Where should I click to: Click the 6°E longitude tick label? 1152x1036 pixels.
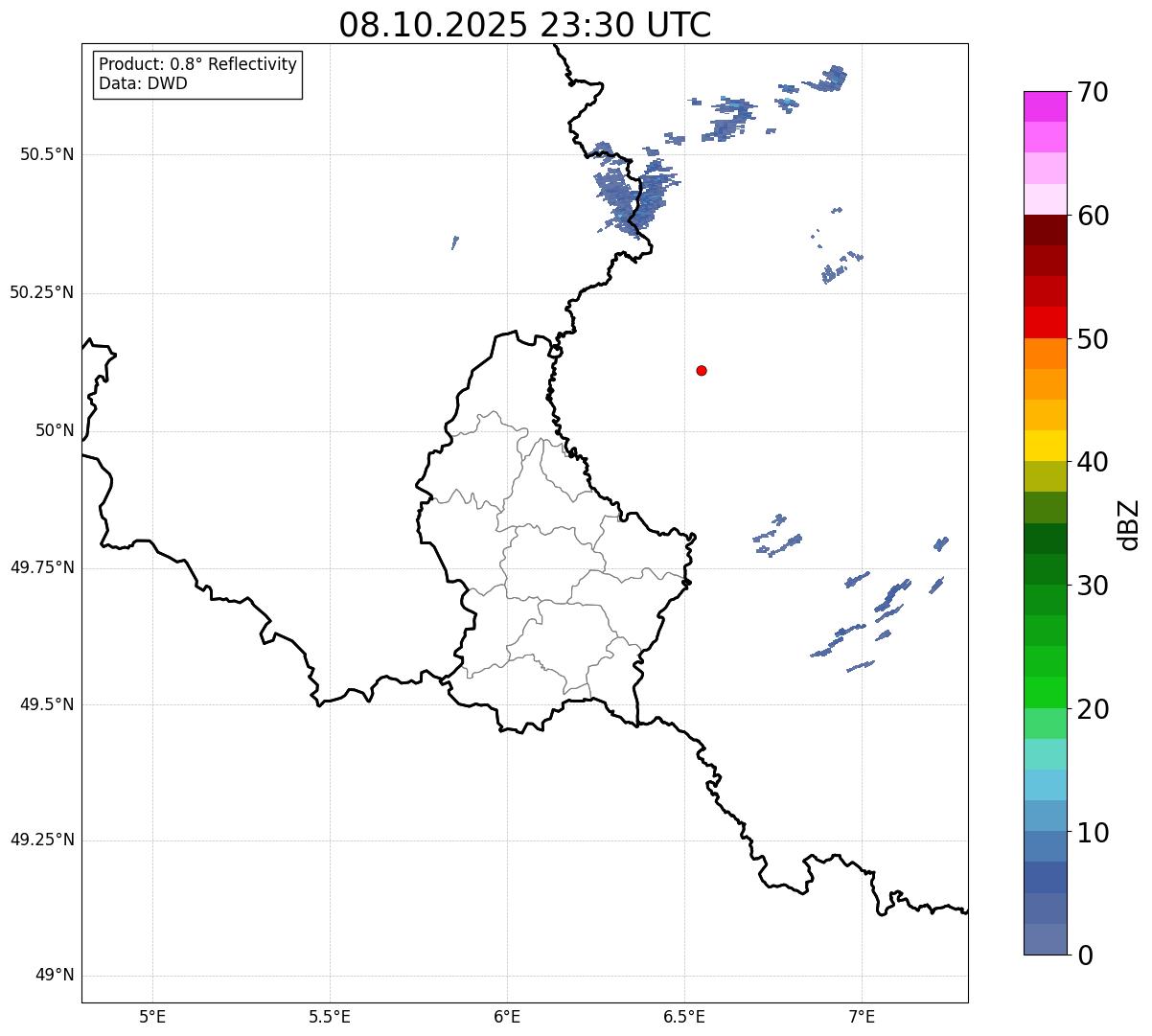click(507, 1016)
